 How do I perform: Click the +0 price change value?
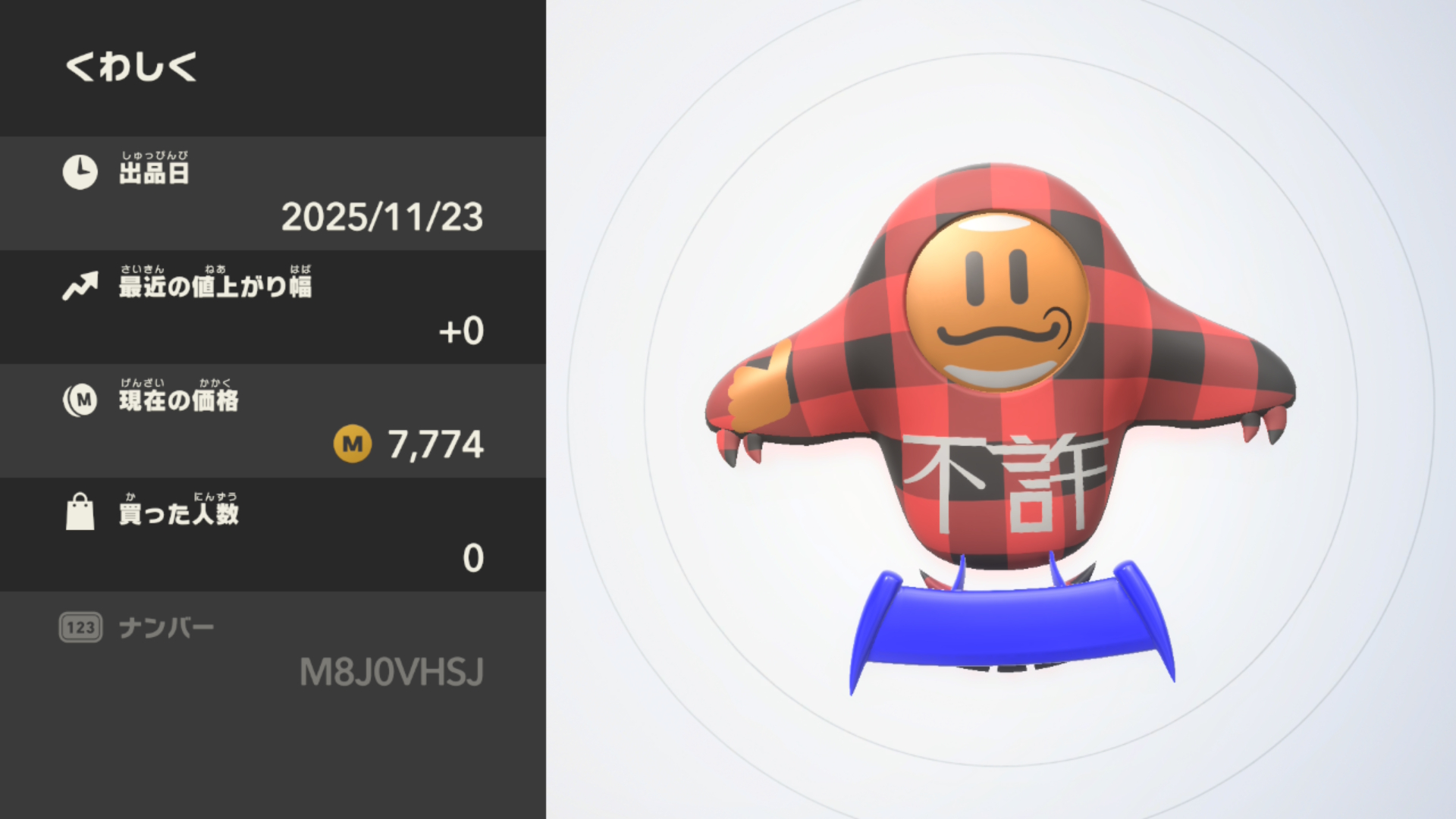tap(461, 331)
